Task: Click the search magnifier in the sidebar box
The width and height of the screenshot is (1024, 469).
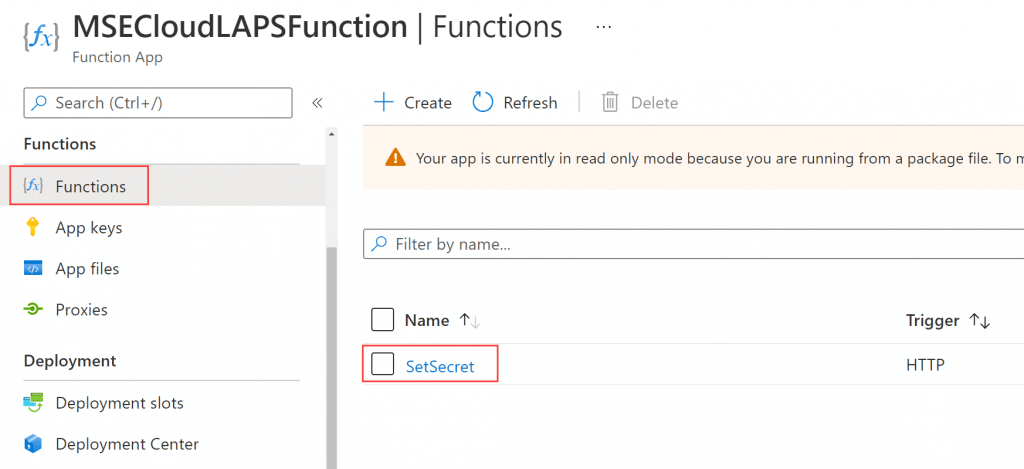Action: [40, 103]
